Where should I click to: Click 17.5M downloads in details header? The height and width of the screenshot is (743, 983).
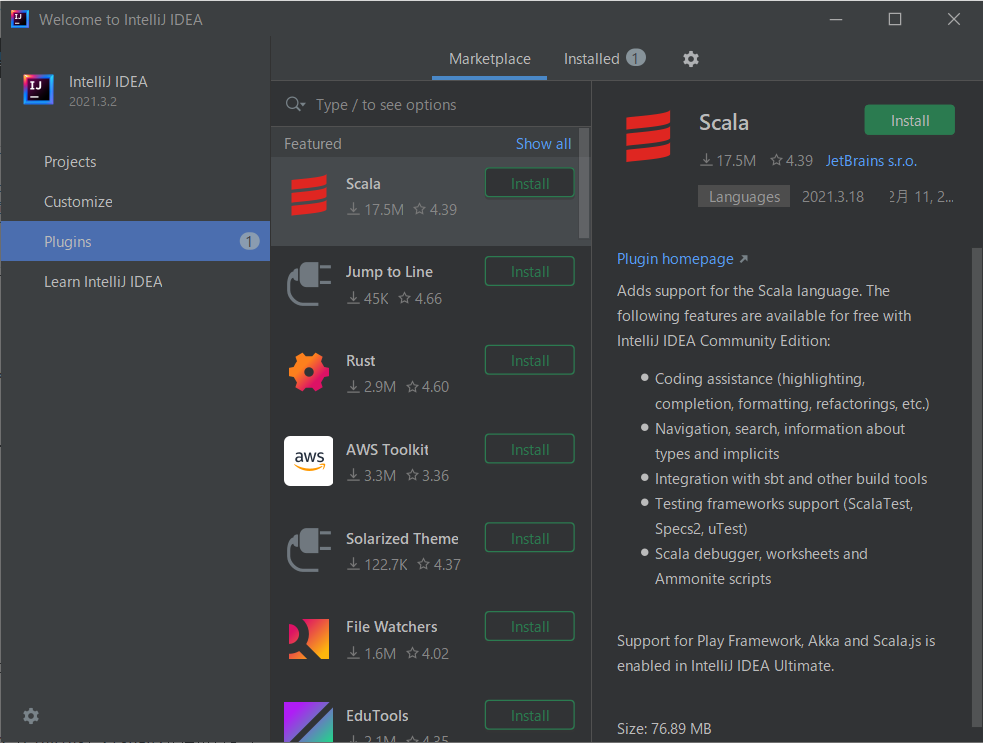(728, 161)
